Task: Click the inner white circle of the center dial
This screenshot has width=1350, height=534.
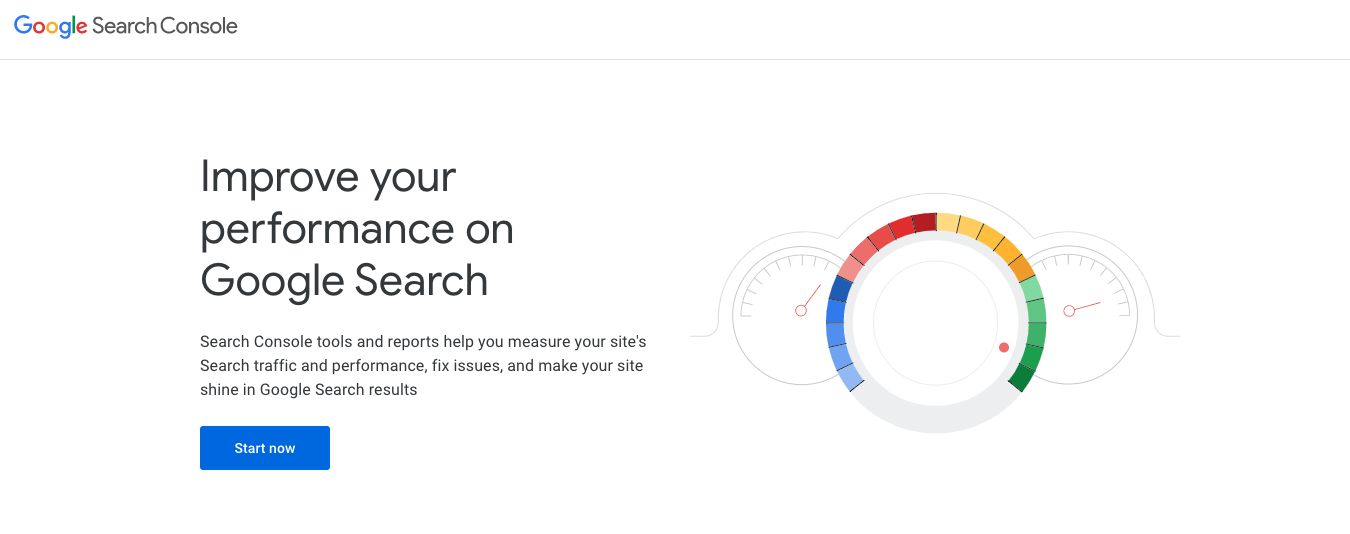Action: coord(935,322)
